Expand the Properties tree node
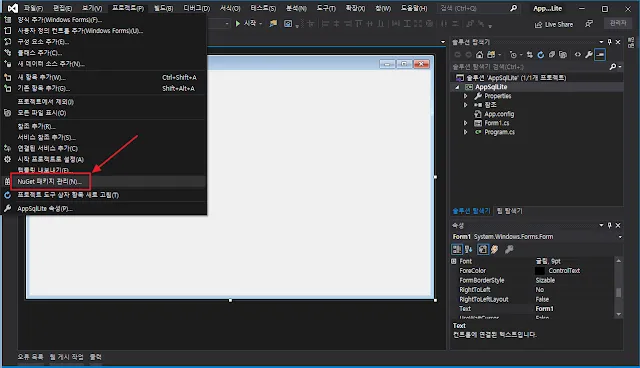640x368 pixels. coord(465,96)
